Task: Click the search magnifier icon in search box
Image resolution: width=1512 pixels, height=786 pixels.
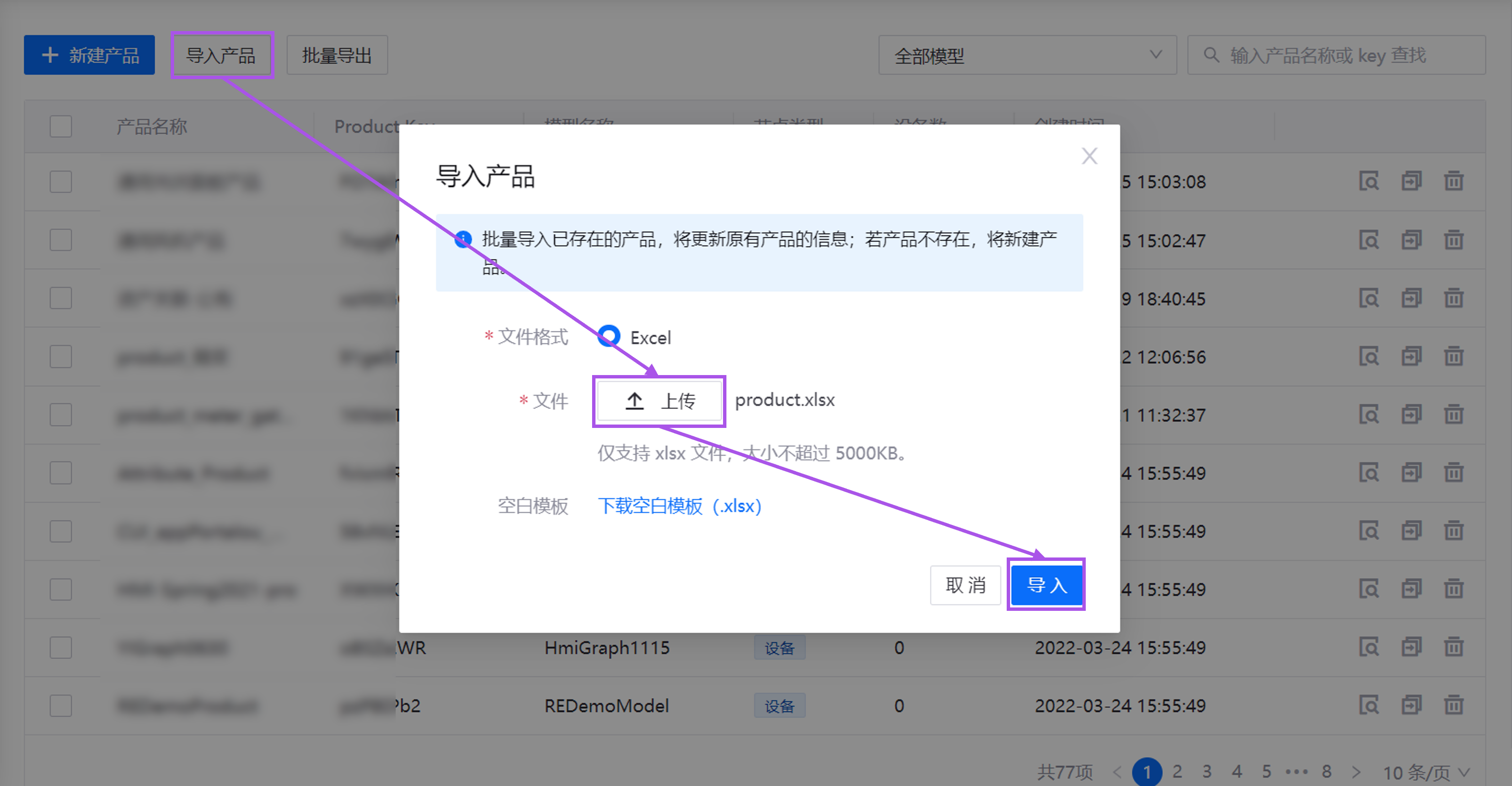Action: coord(1211,55)
